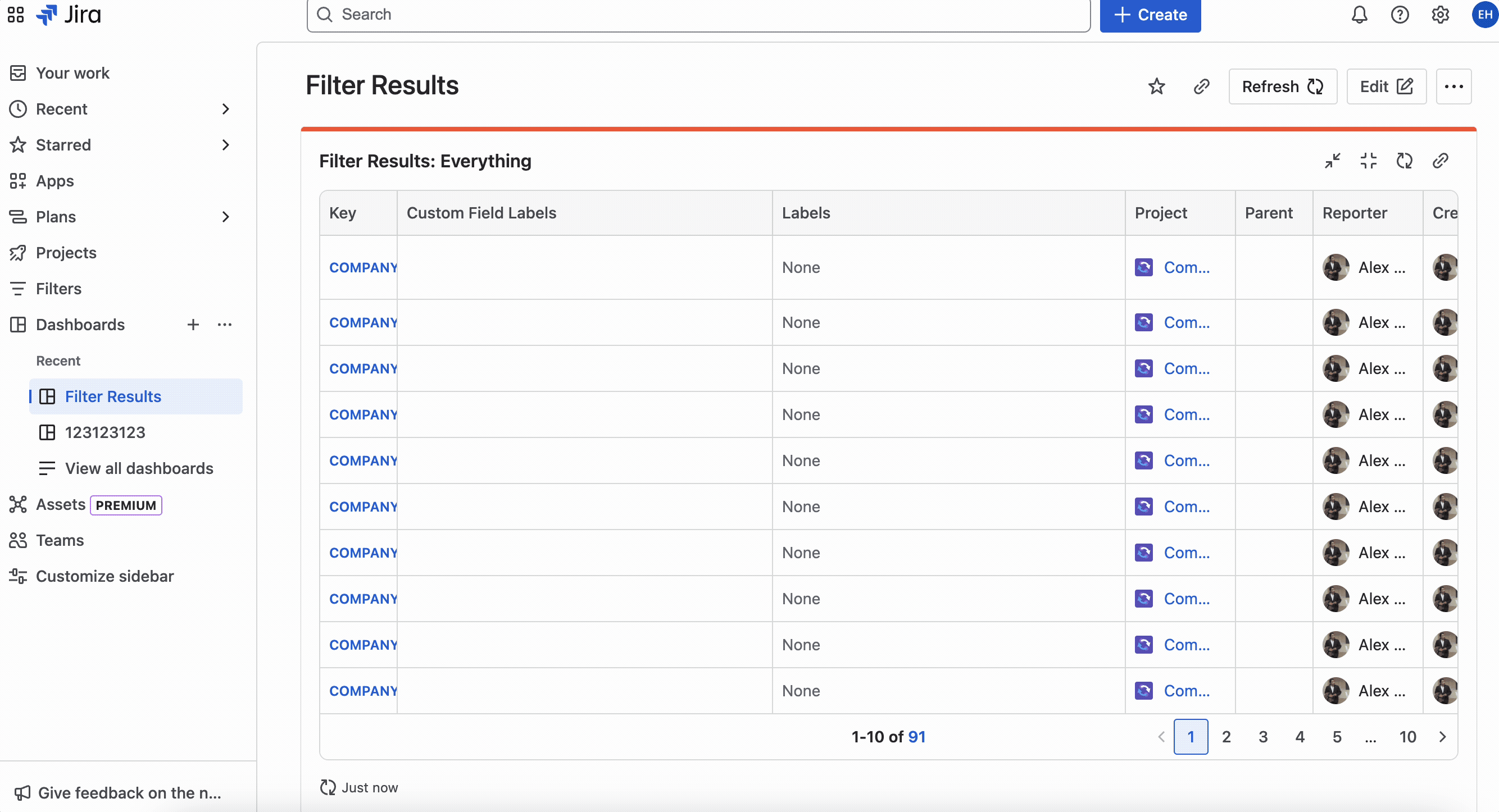Open Dashboards more options ellipsis
The image size is (1499, 812).
225,325
